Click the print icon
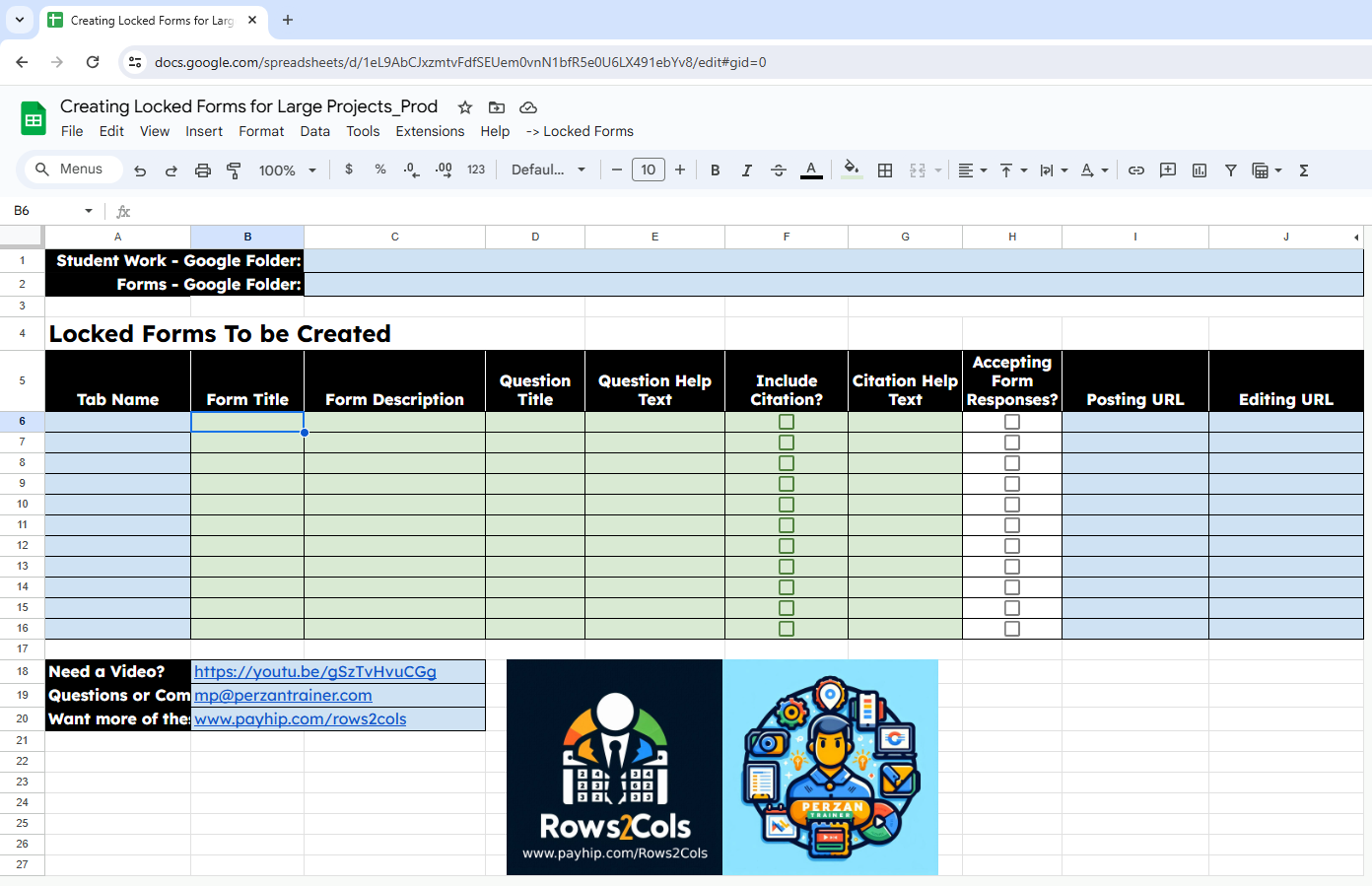 203,170
